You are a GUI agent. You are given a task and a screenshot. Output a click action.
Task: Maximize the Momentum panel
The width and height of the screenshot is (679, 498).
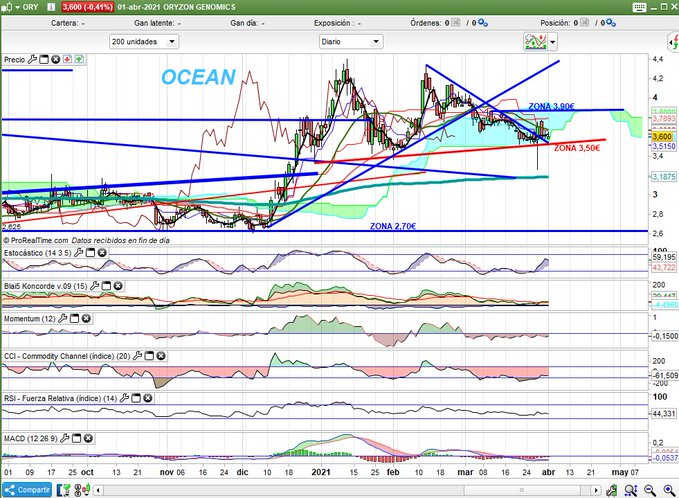74,319
